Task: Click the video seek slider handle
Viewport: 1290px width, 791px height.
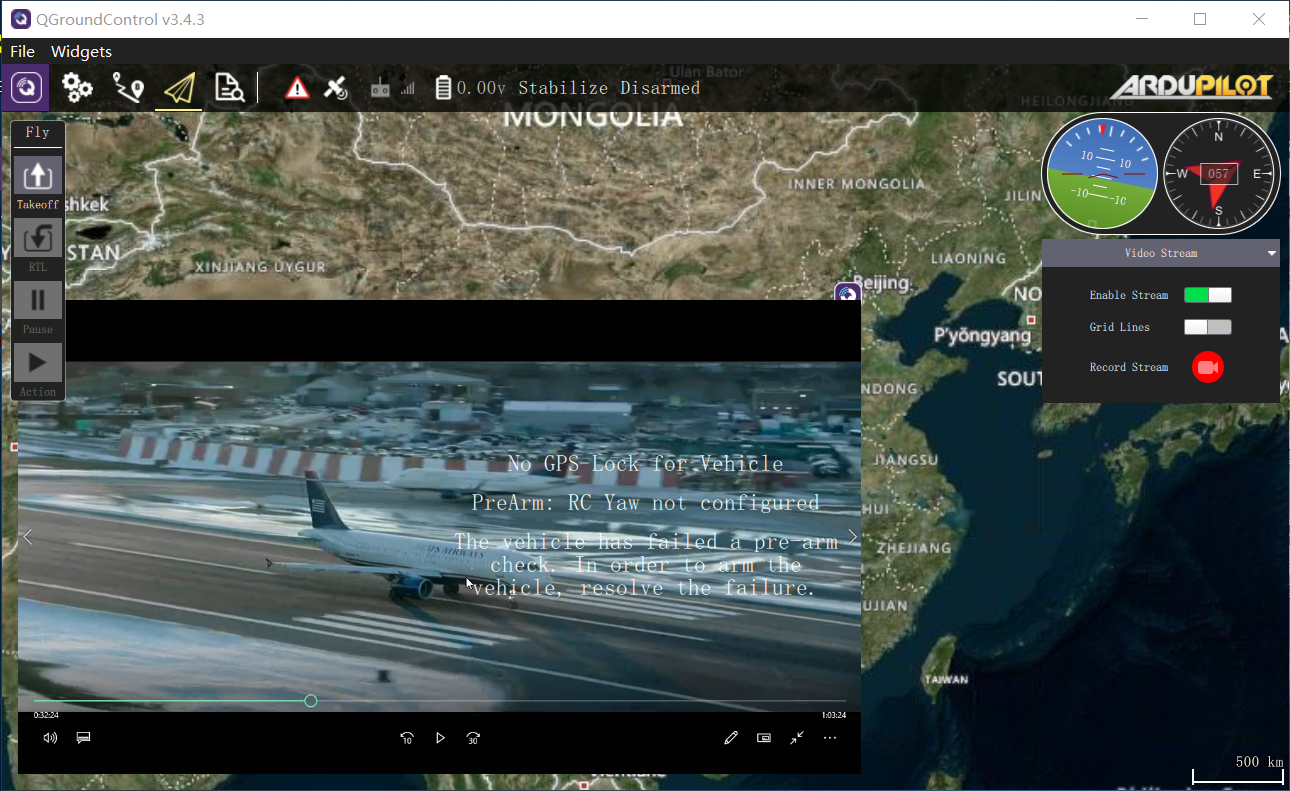Action: pyautogui.click(x=311, y=701)
